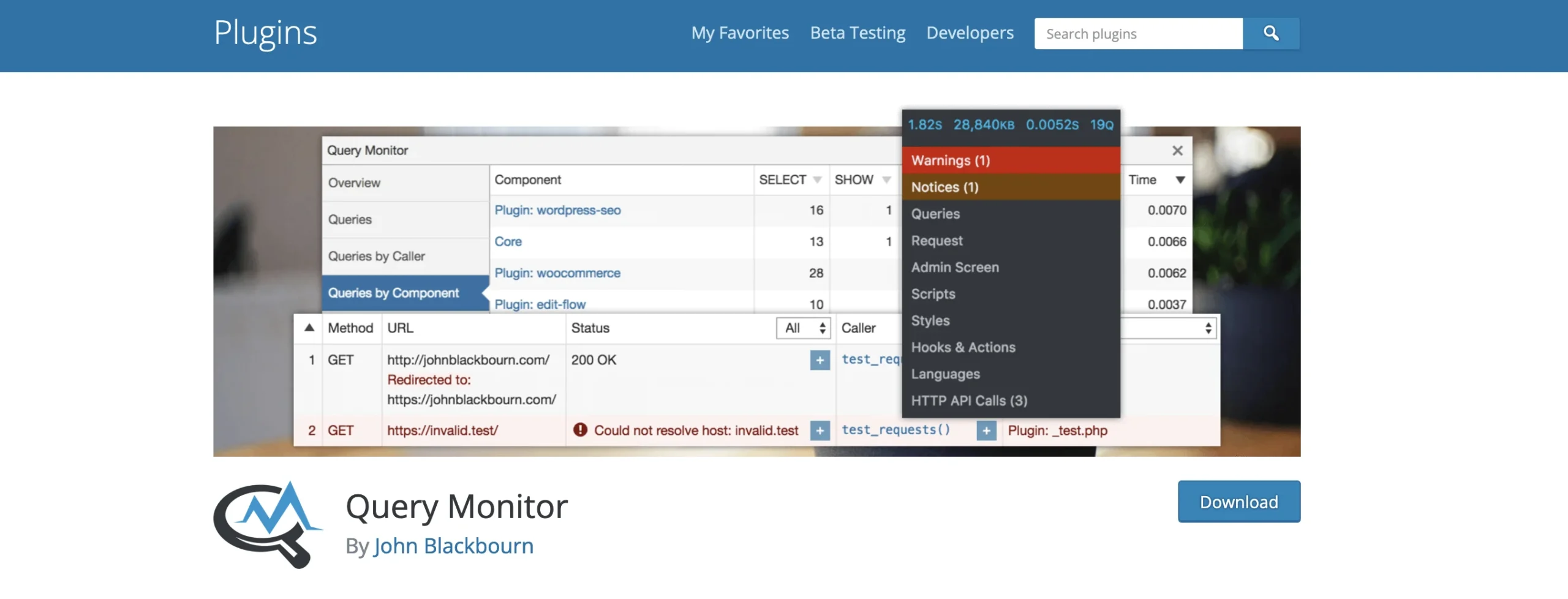Select the Queries by Component tab
The image size is (1568, 599).
point(405,293)
